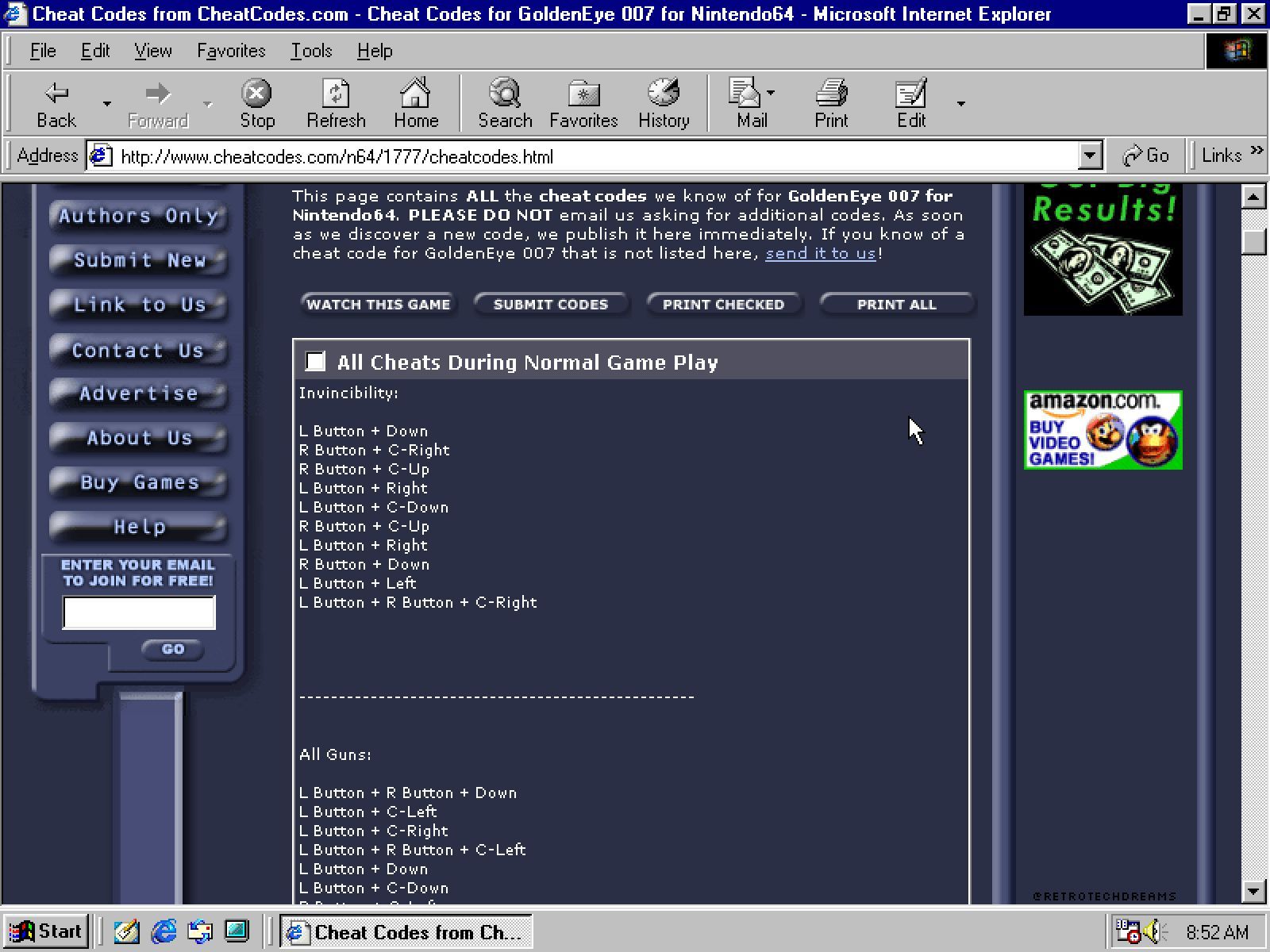Click the WATCH THIS GAME button

tap(379, 305)
